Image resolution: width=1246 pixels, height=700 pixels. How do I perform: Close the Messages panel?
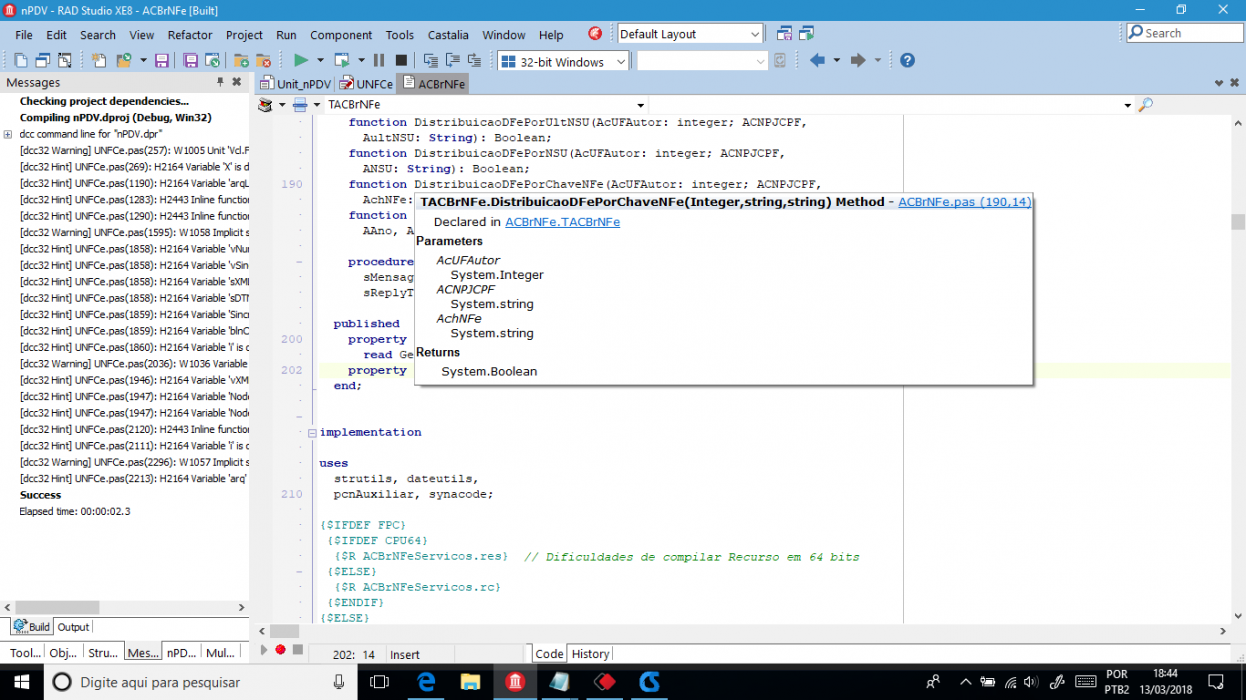tap(237, 82)
